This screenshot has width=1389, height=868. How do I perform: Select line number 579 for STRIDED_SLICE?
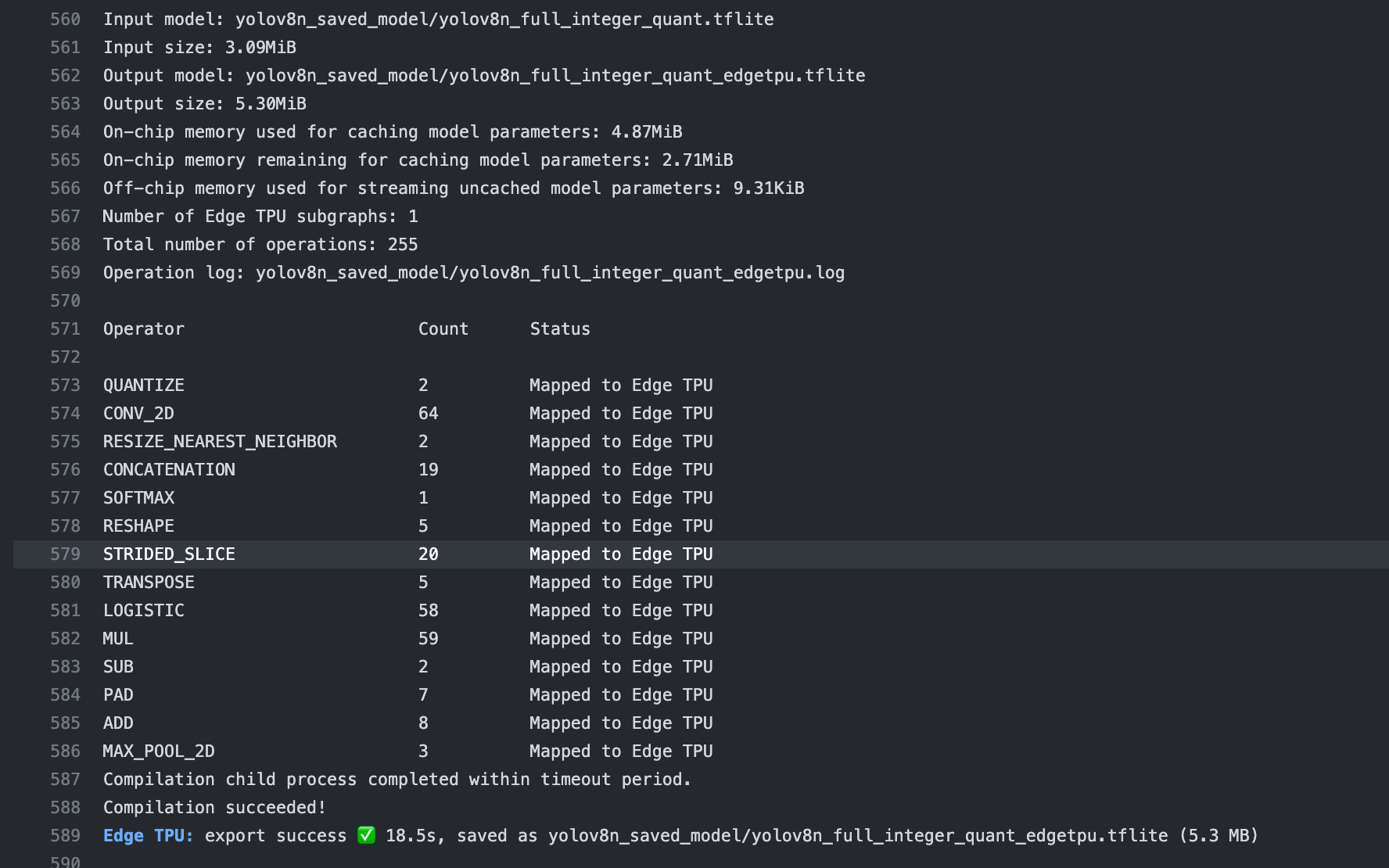click(66, 554)
